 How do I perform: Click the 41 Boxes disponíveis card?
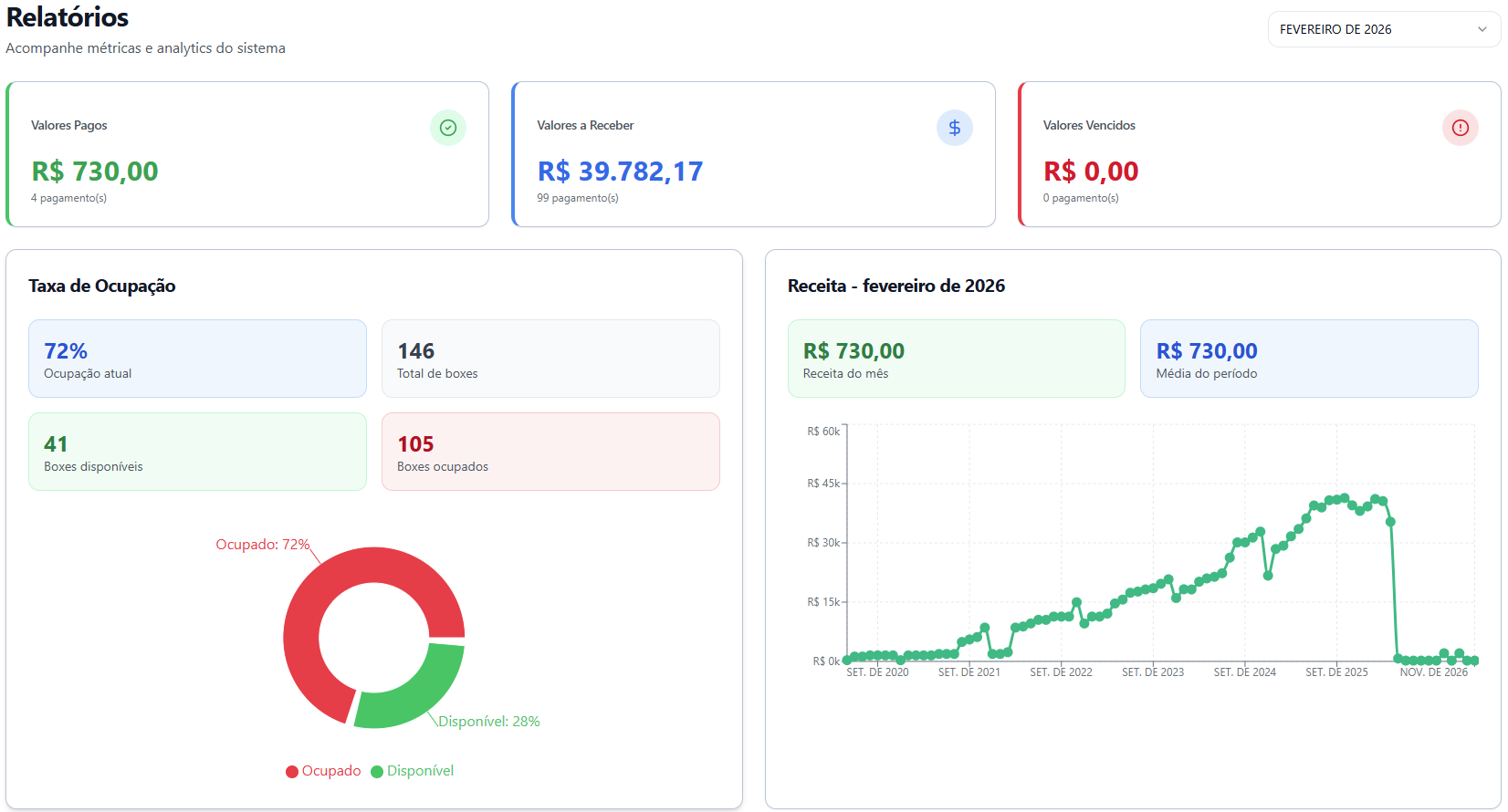click(197, 452)
